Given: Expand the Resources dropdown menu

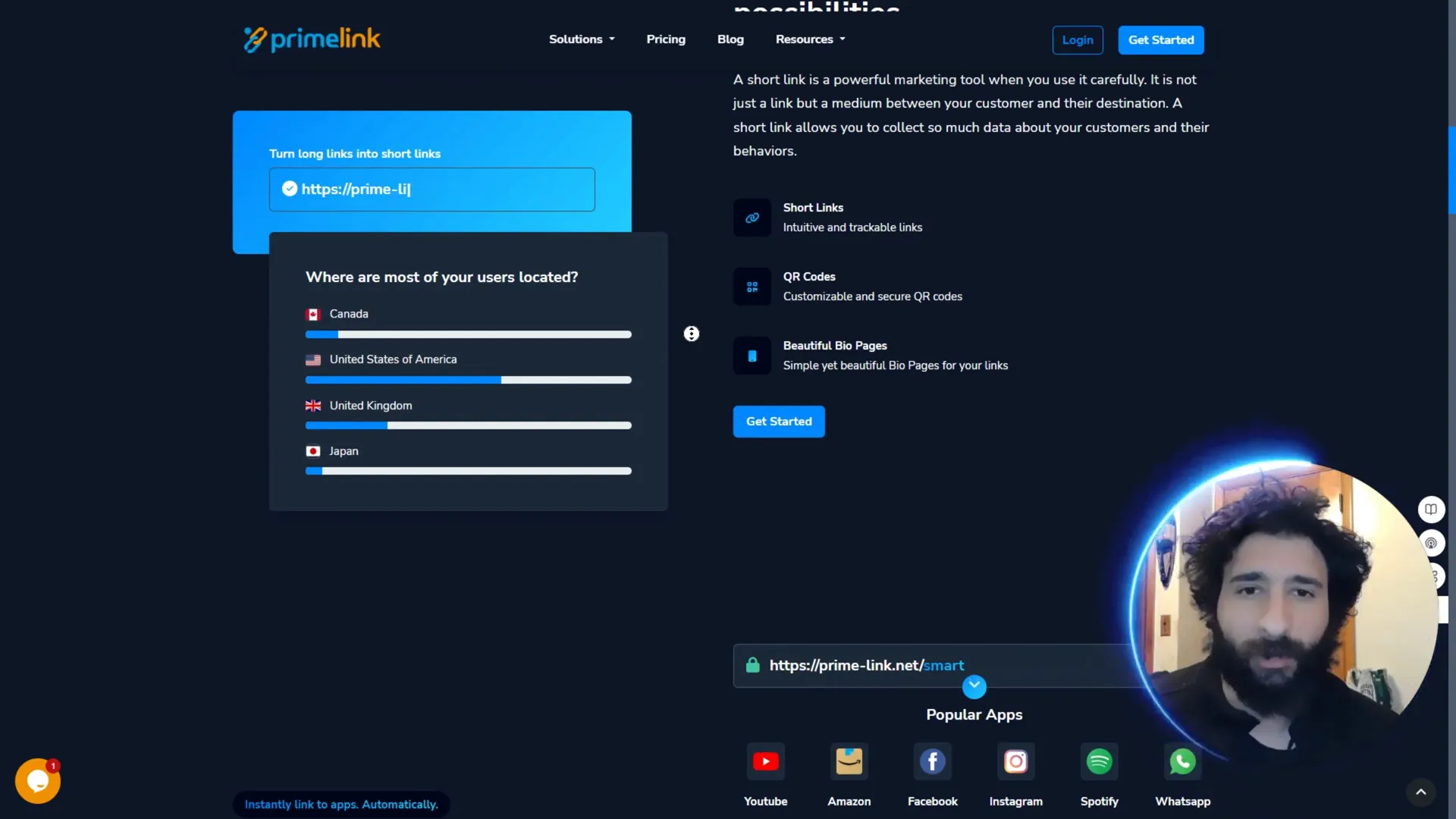Looking at the screenshot, I should coord(810,39).
